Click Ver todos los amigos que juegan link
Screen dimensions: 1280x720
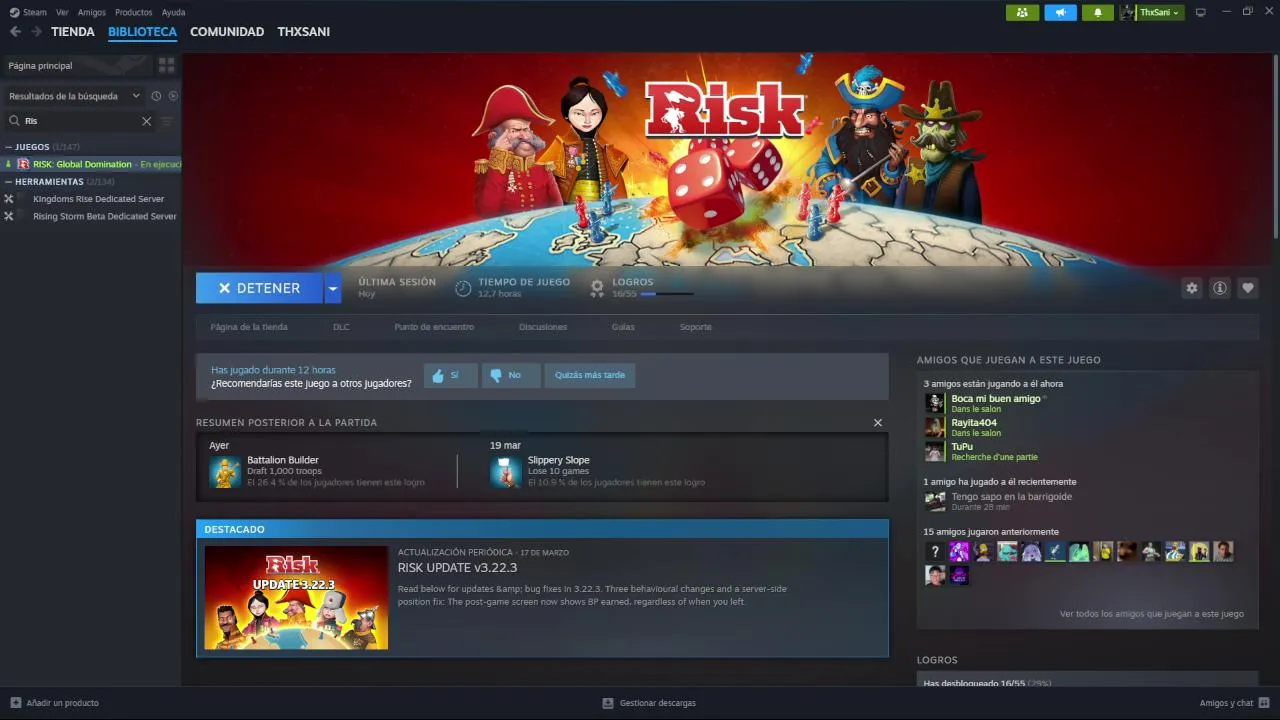coord(1152,614)
